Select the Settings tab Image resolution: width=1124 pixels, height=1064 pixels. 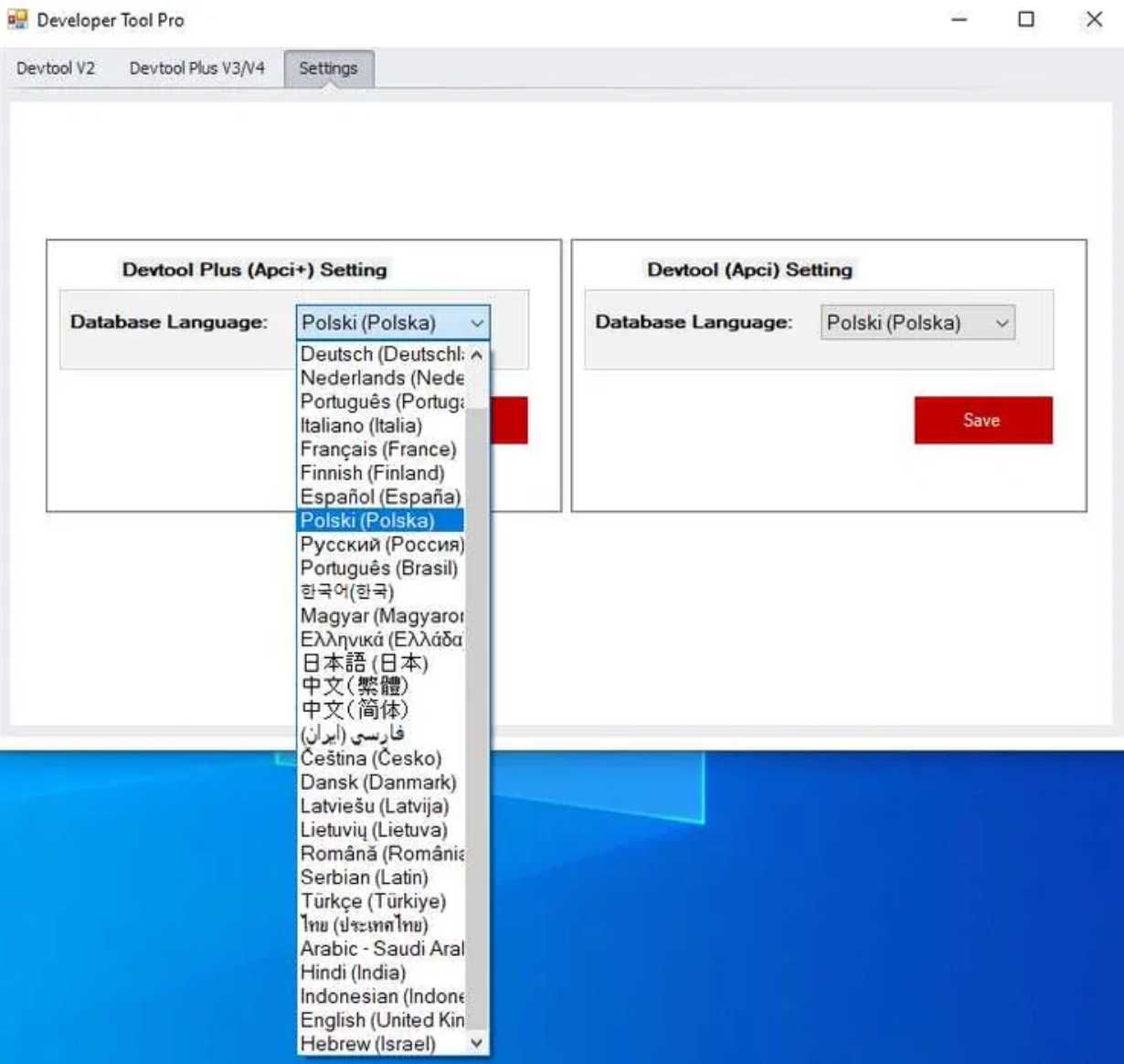[328, 69]
